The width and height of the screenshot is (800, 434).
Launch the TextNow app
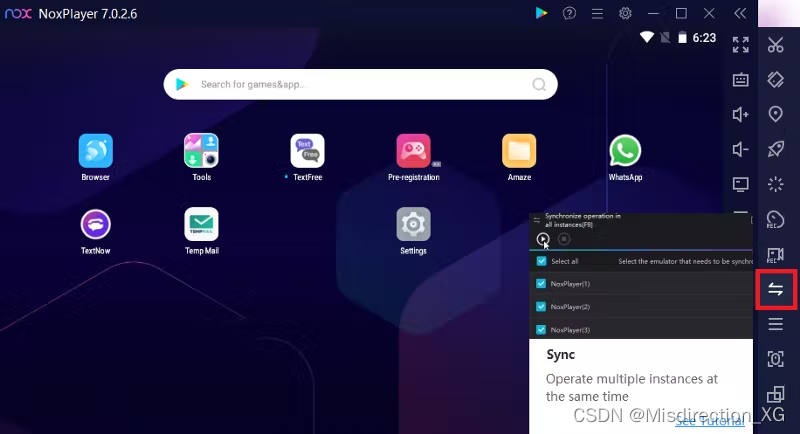click(x=95, y=224)
